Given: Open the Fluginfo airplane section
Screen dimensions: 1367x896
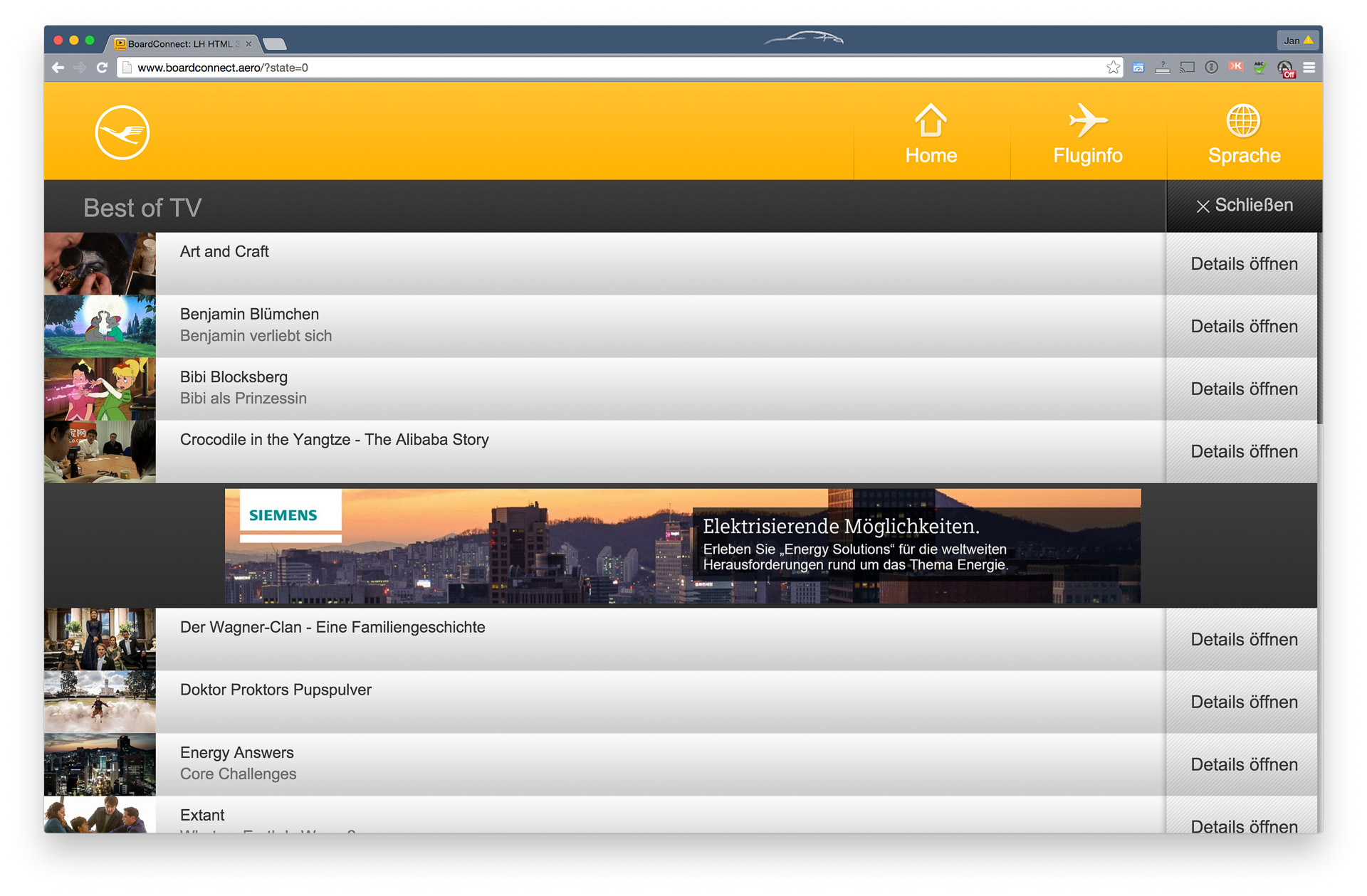Looking at the screenshot, I should point(1088,133).
